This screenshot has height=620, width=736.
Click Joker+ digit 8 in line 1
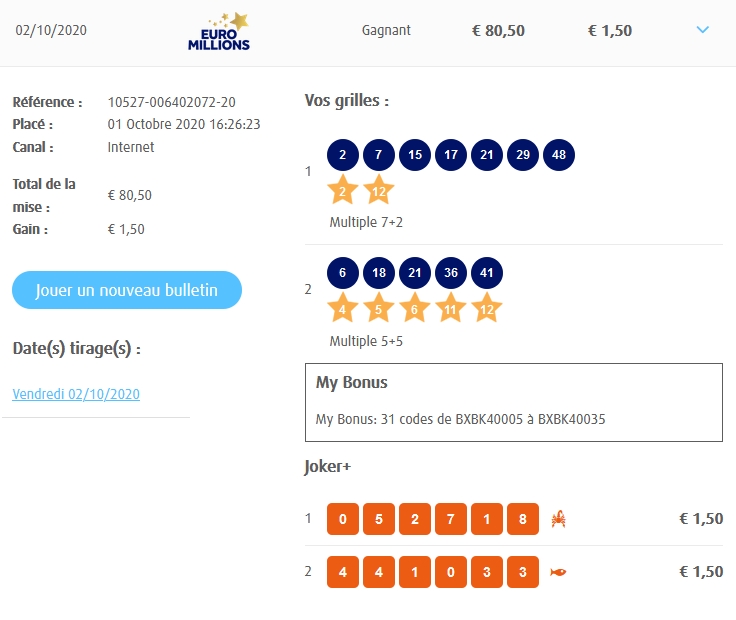click(x=523, y=519)
